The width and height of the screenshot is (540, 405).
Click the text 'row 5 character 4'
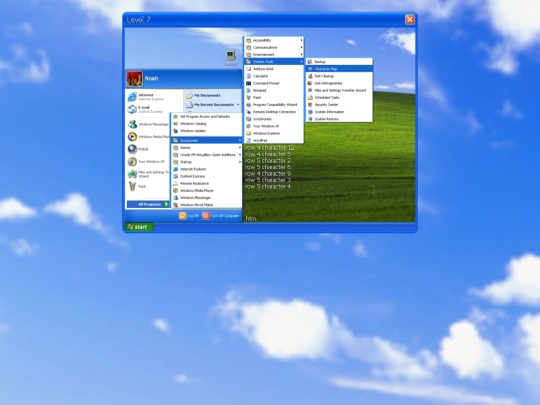[x=268, y=187]
